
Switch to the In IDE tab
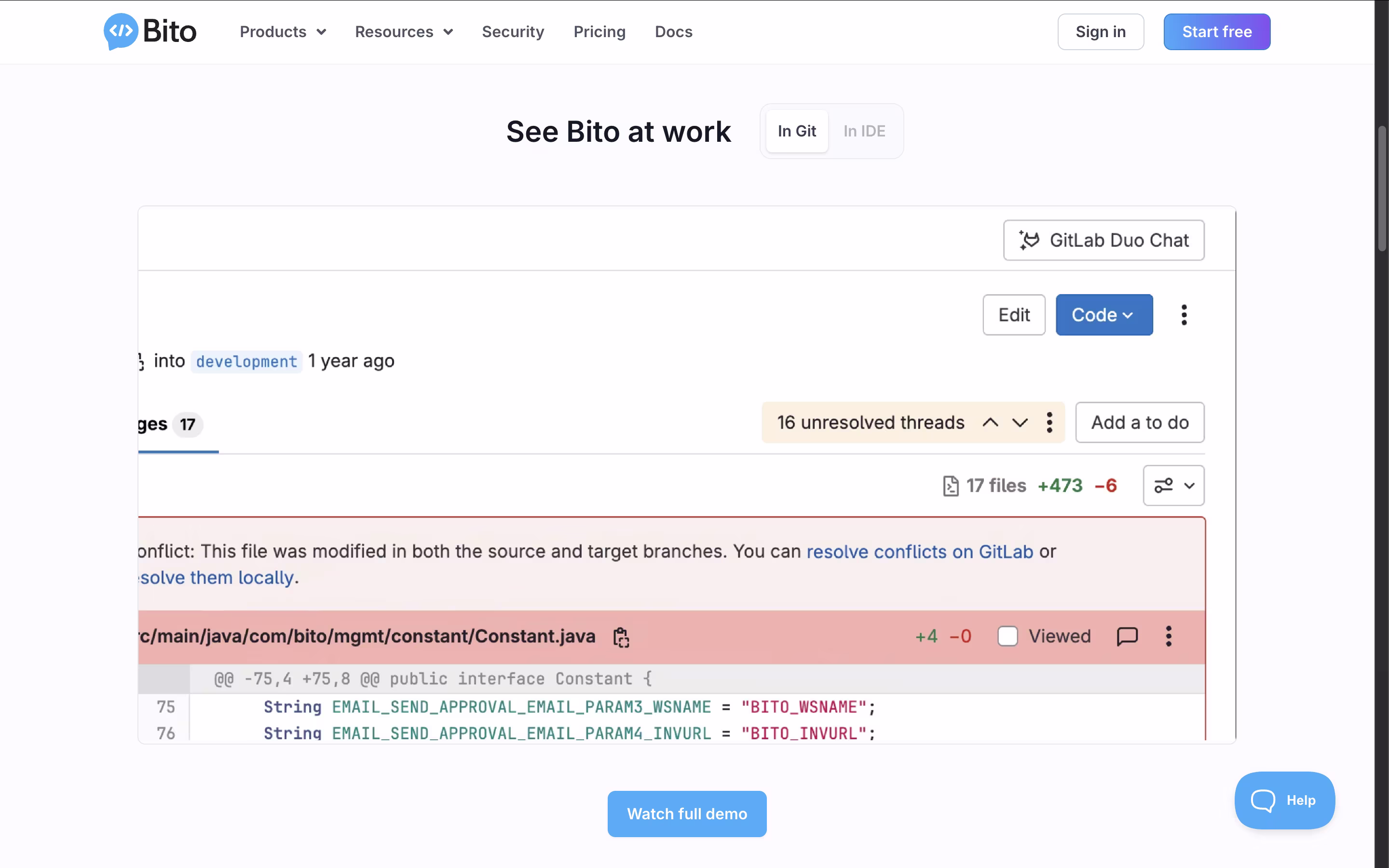click(864, 131)
